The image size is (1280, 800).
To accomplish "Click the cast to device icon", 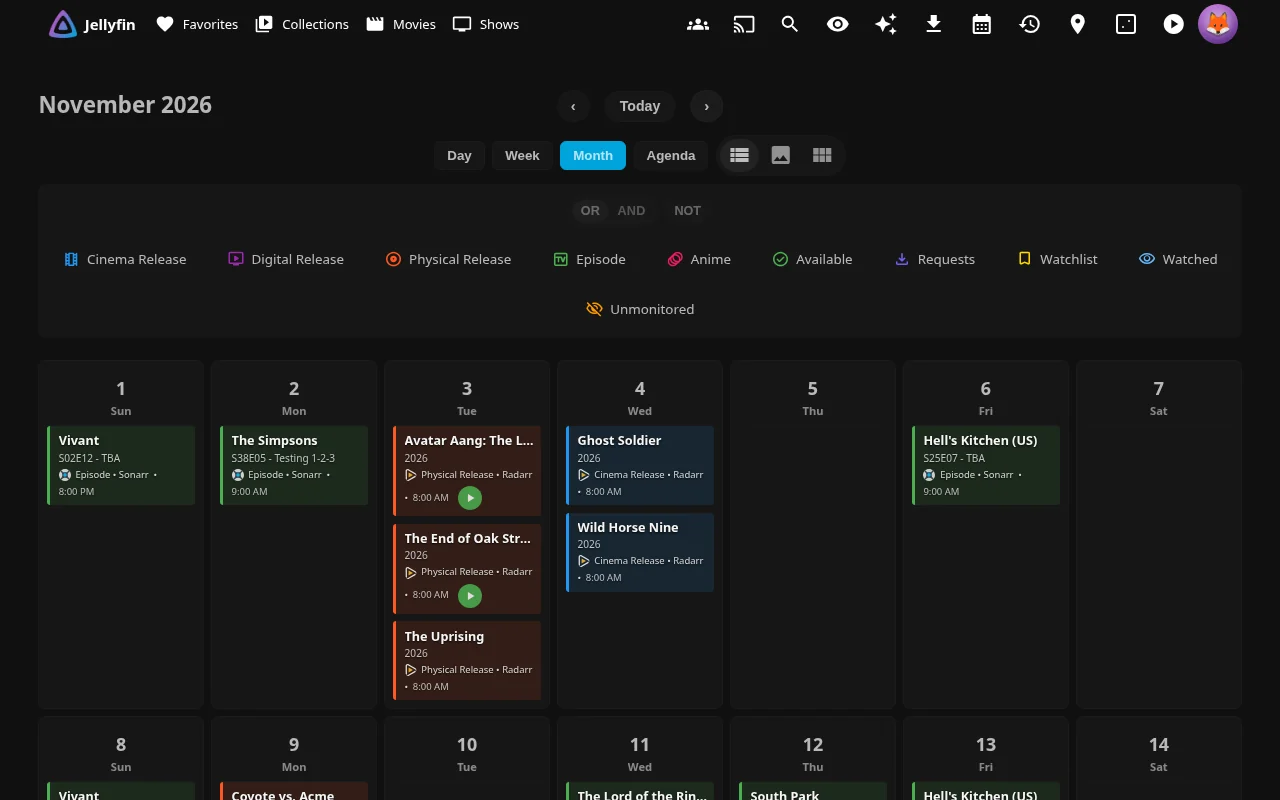I will click(744, 24).
